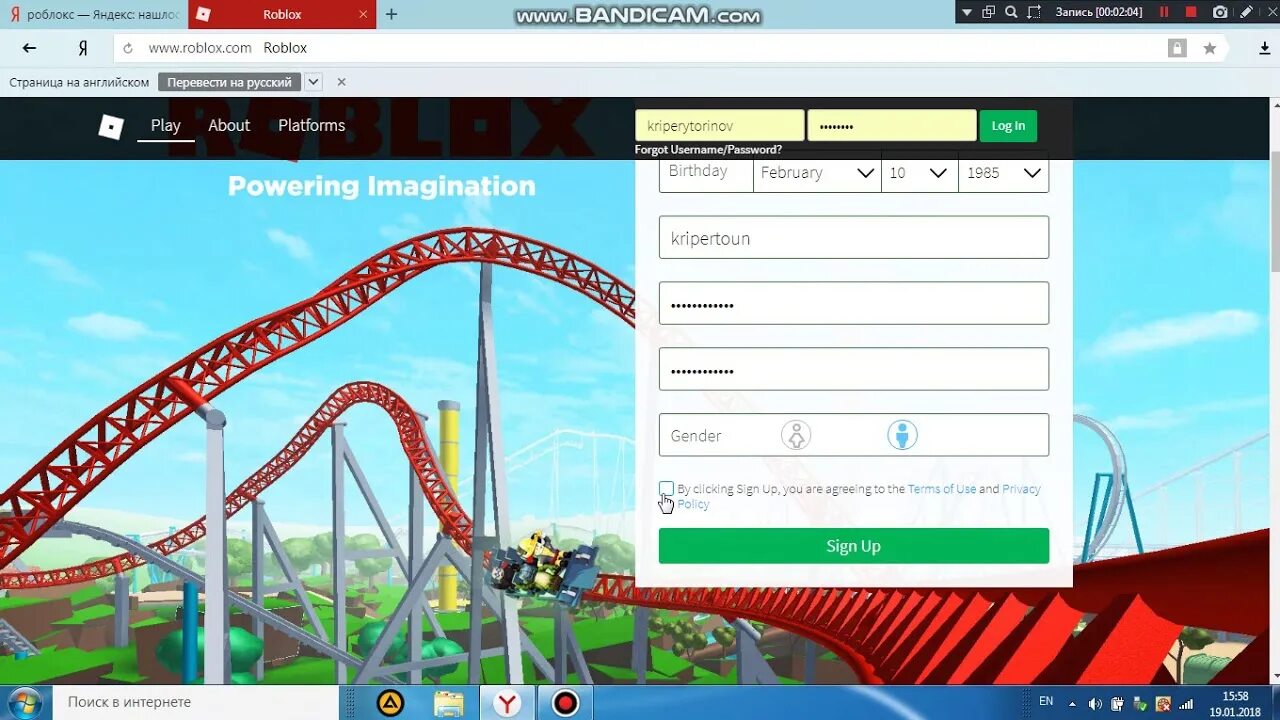Open the Bandicam taskbar icon

565,703
